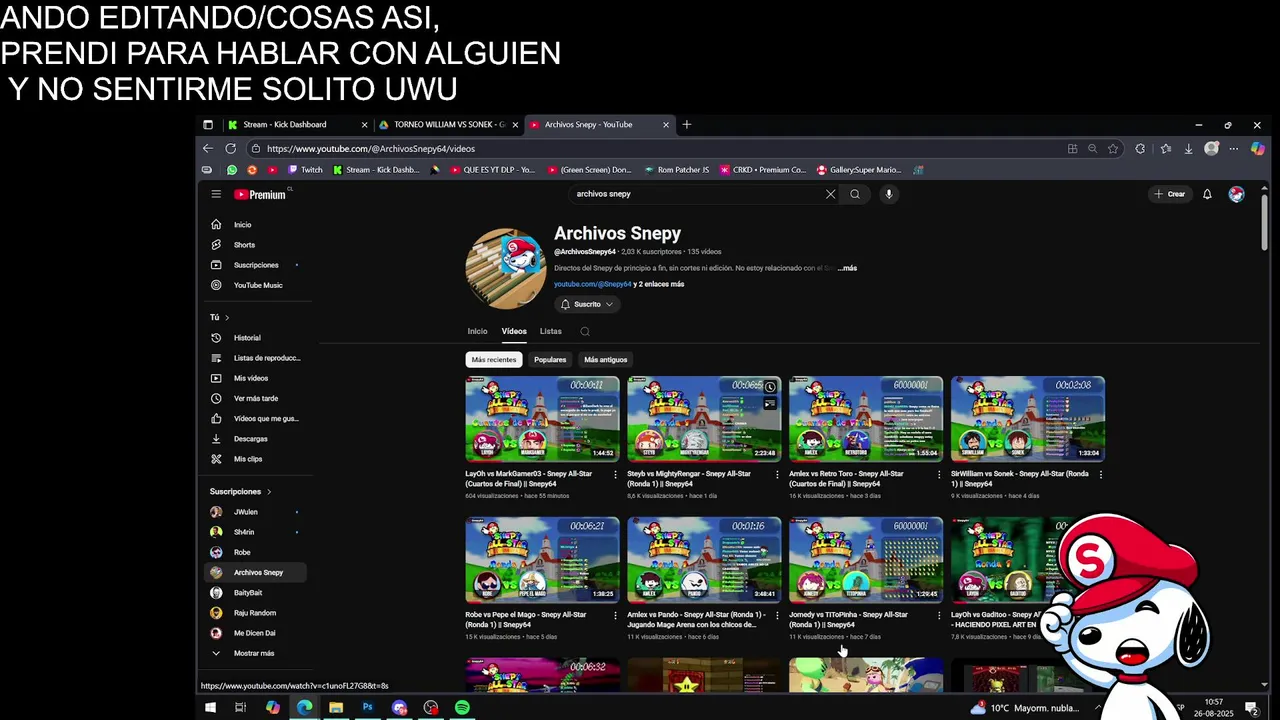Select the Populares filter chip
The image size is (1280, 720).
click(x=550, y=360)
